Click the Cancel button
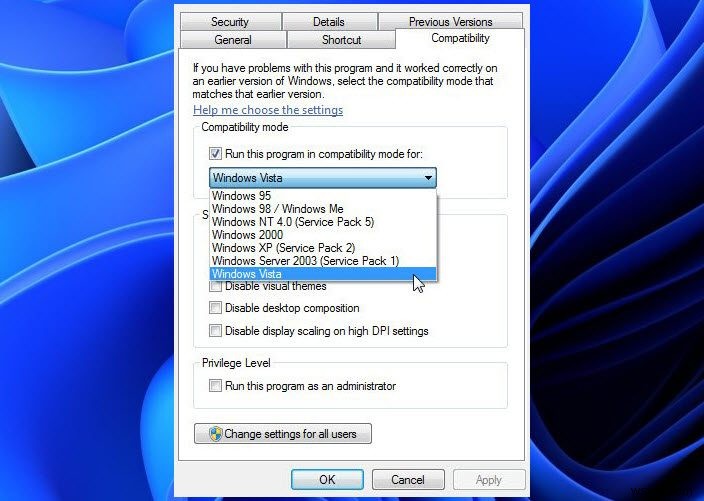This screenshot has height=501, width=704. (x=408, y=480)
